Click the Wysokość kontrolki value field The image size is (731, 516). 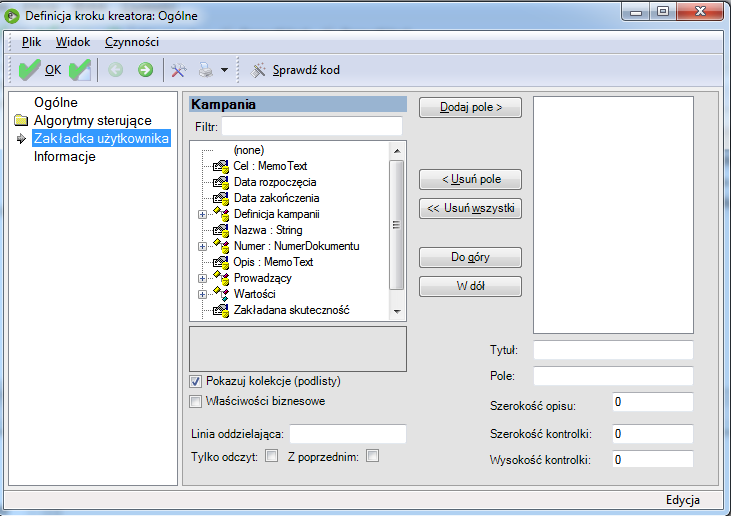tap(653, 460)
